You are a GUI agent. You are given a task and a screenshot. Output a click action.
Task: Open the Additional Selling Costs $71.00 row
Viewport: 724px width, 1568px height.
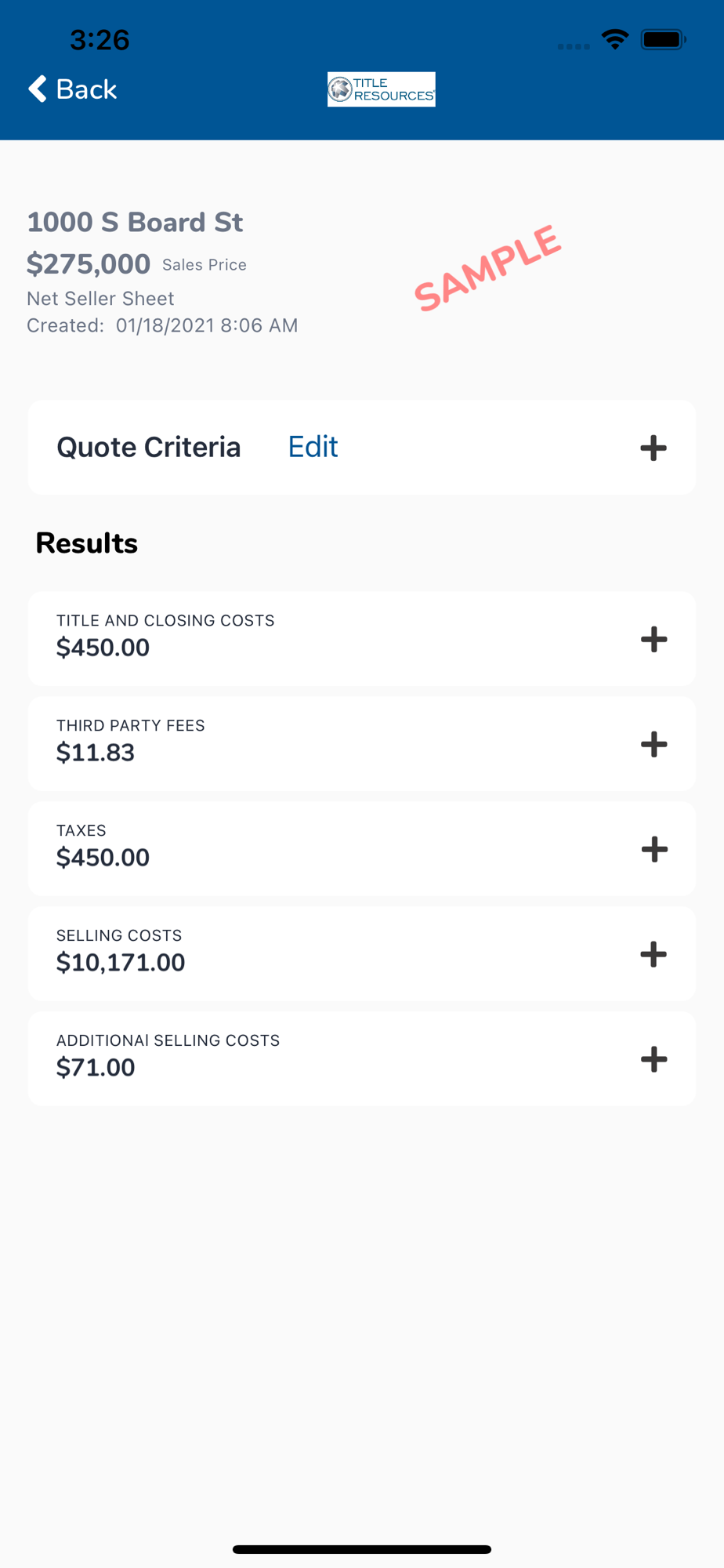point(362,1059)
